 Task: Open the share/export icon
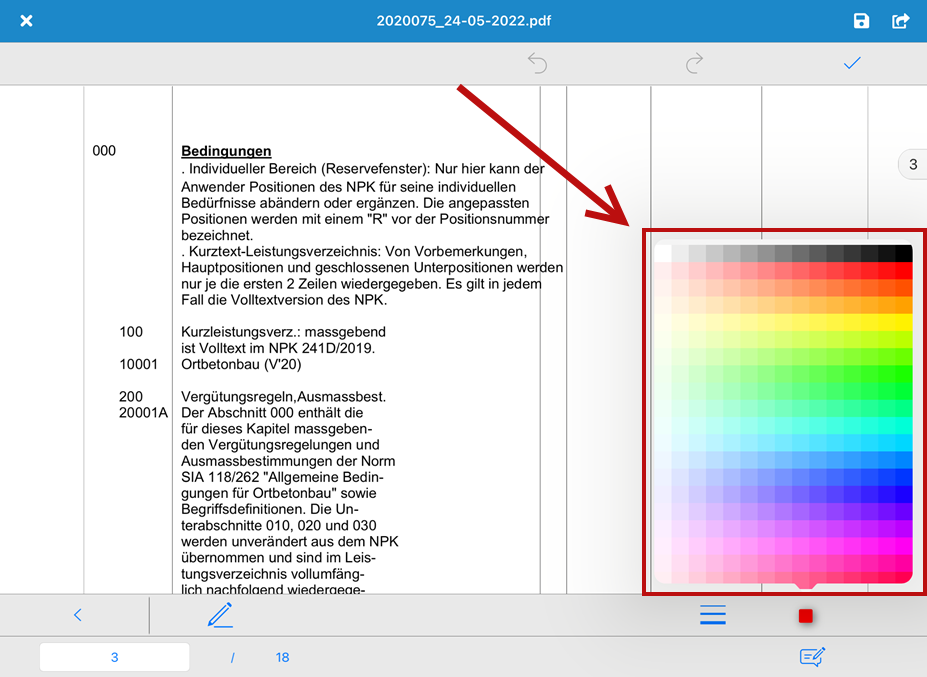click(900, 21)
